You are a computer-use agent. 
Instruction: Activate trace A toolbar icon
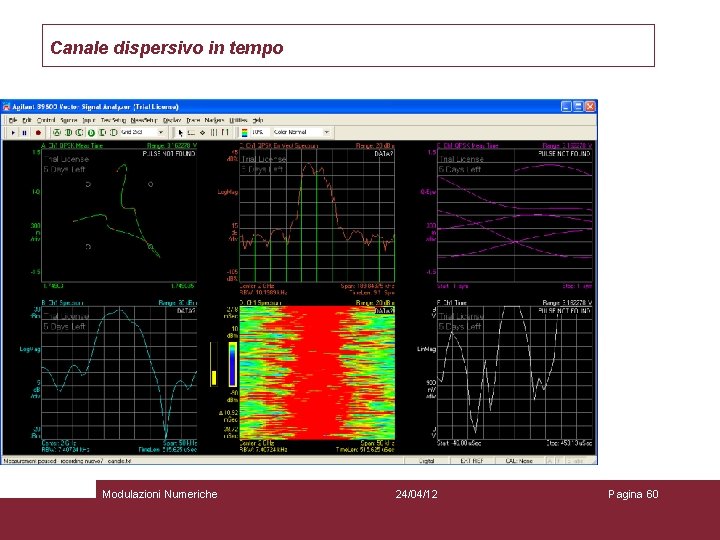pos(56,133)
